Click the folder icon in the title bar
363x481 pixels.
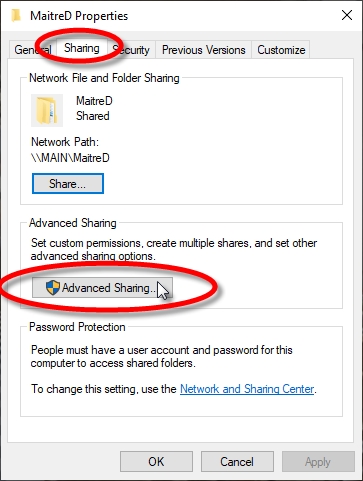click(16, 16)
